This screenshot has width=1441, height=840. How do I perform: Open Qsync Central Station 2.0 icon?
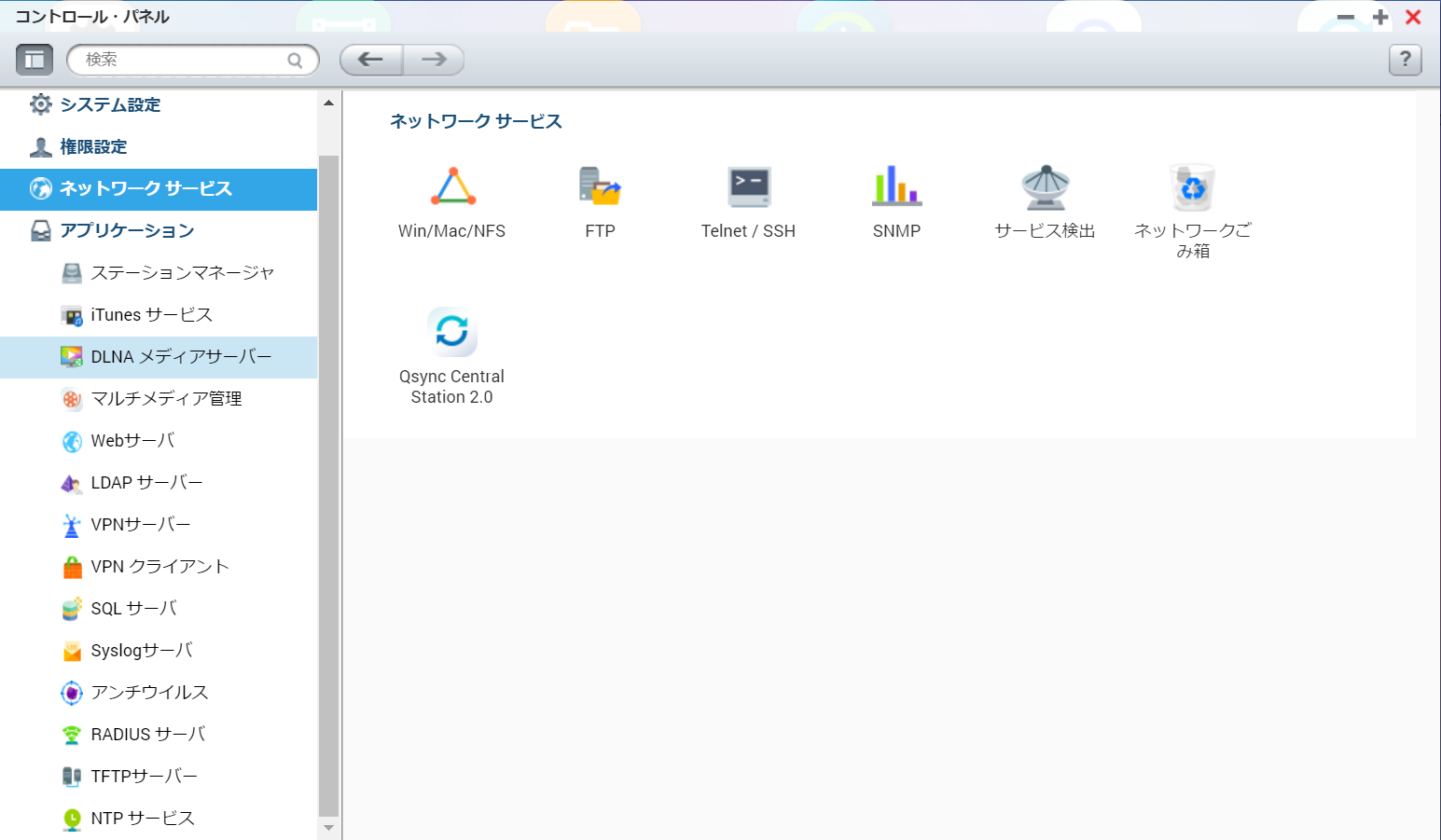pos(452,332)
